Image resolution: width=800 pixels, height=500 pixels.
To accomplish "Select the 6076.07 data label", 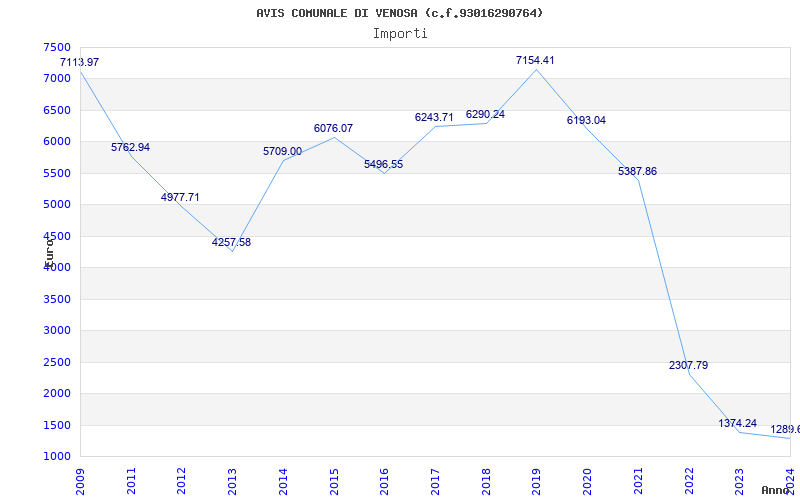I will [333, 129].
